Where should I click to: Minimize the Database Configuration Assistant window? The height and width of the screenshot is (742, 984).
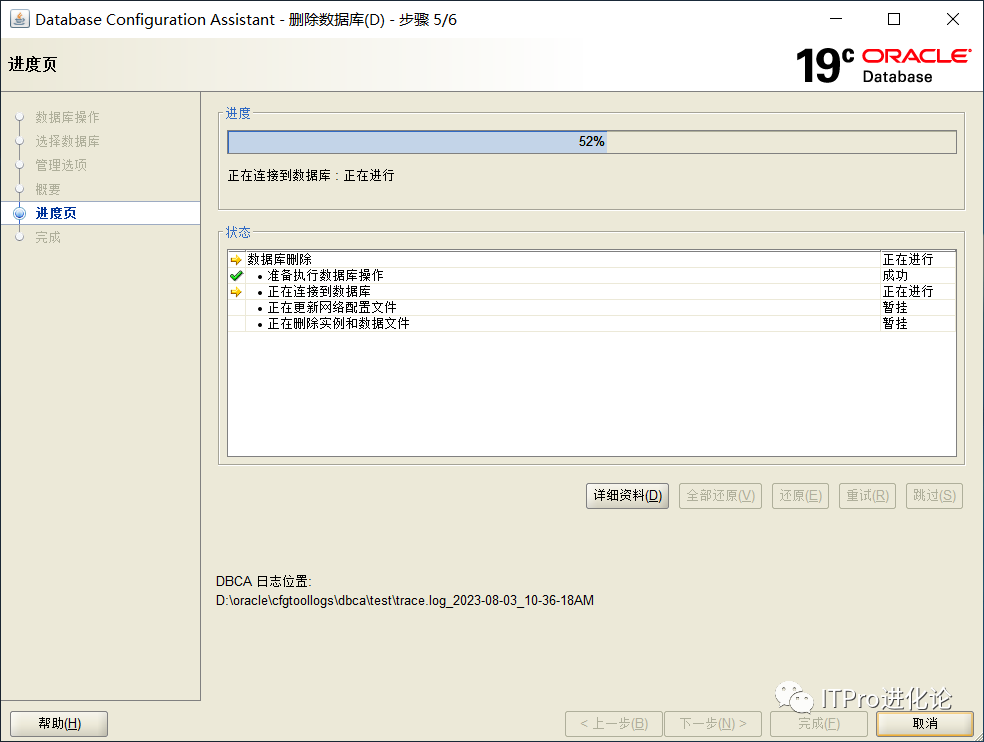point(836,19)
